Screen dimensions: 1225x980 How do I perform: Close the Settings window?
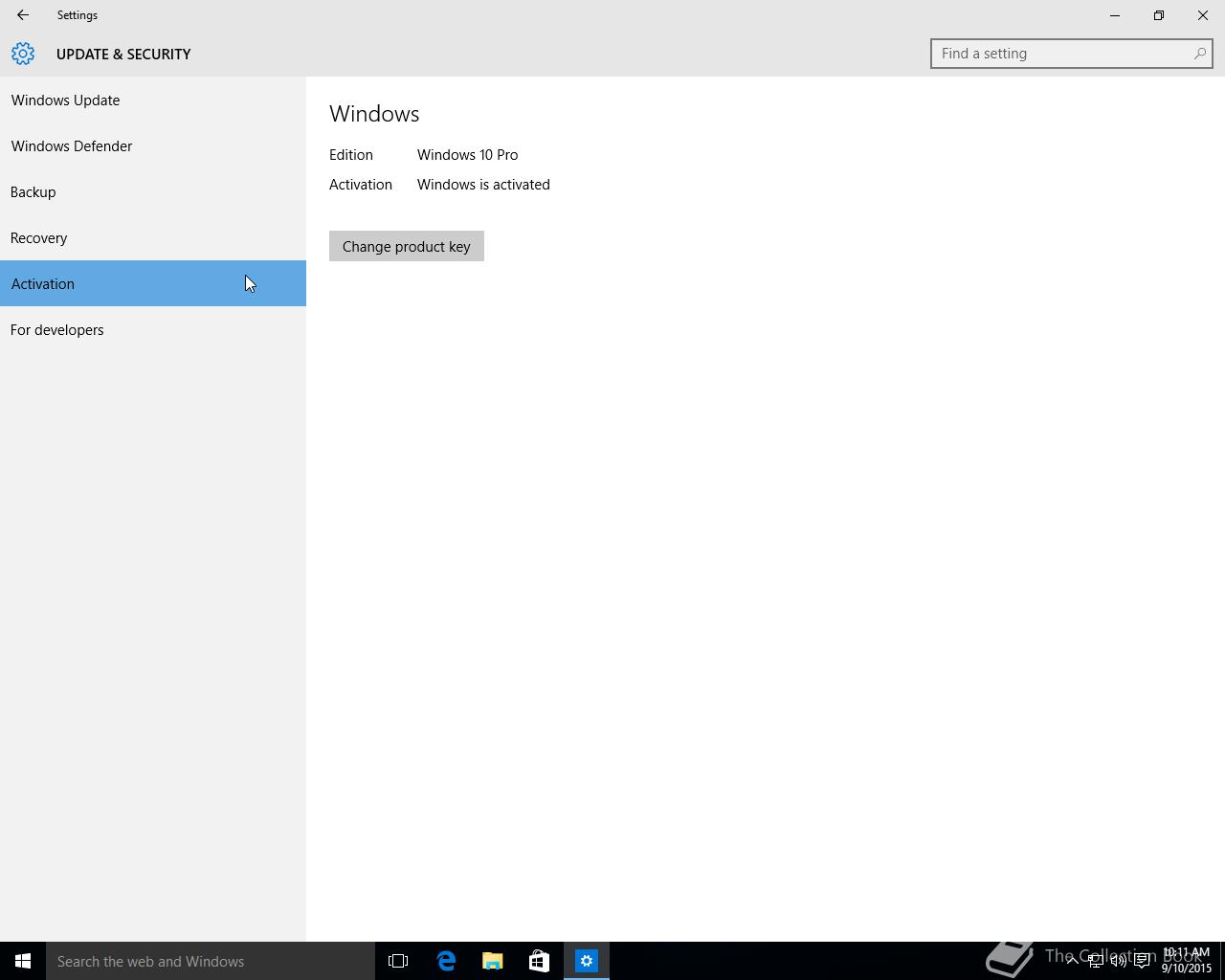(x=1203, y=15)
